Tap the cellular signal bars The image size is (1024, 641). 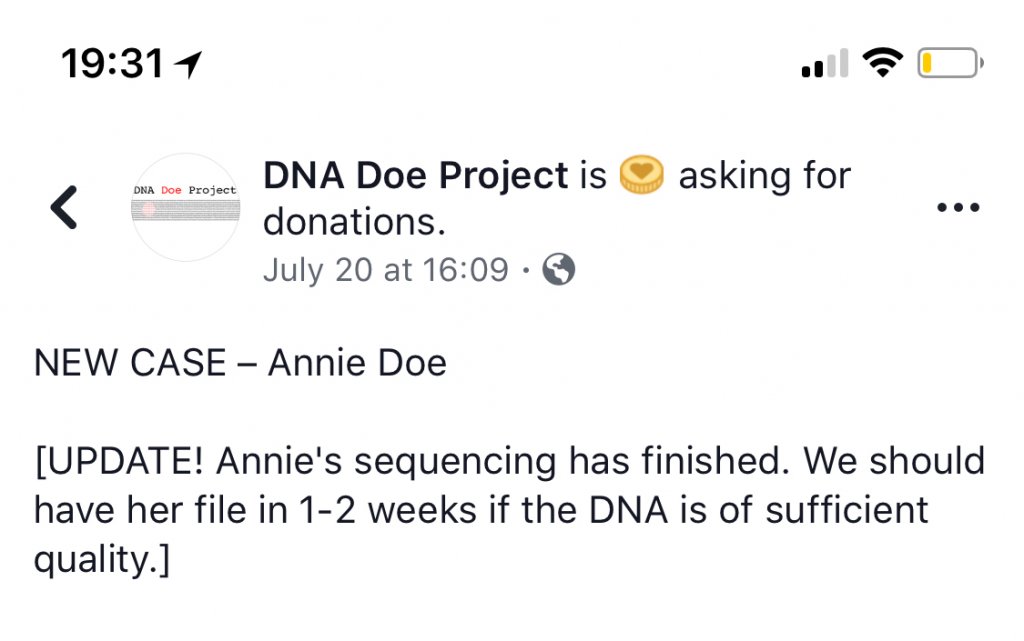825,65
